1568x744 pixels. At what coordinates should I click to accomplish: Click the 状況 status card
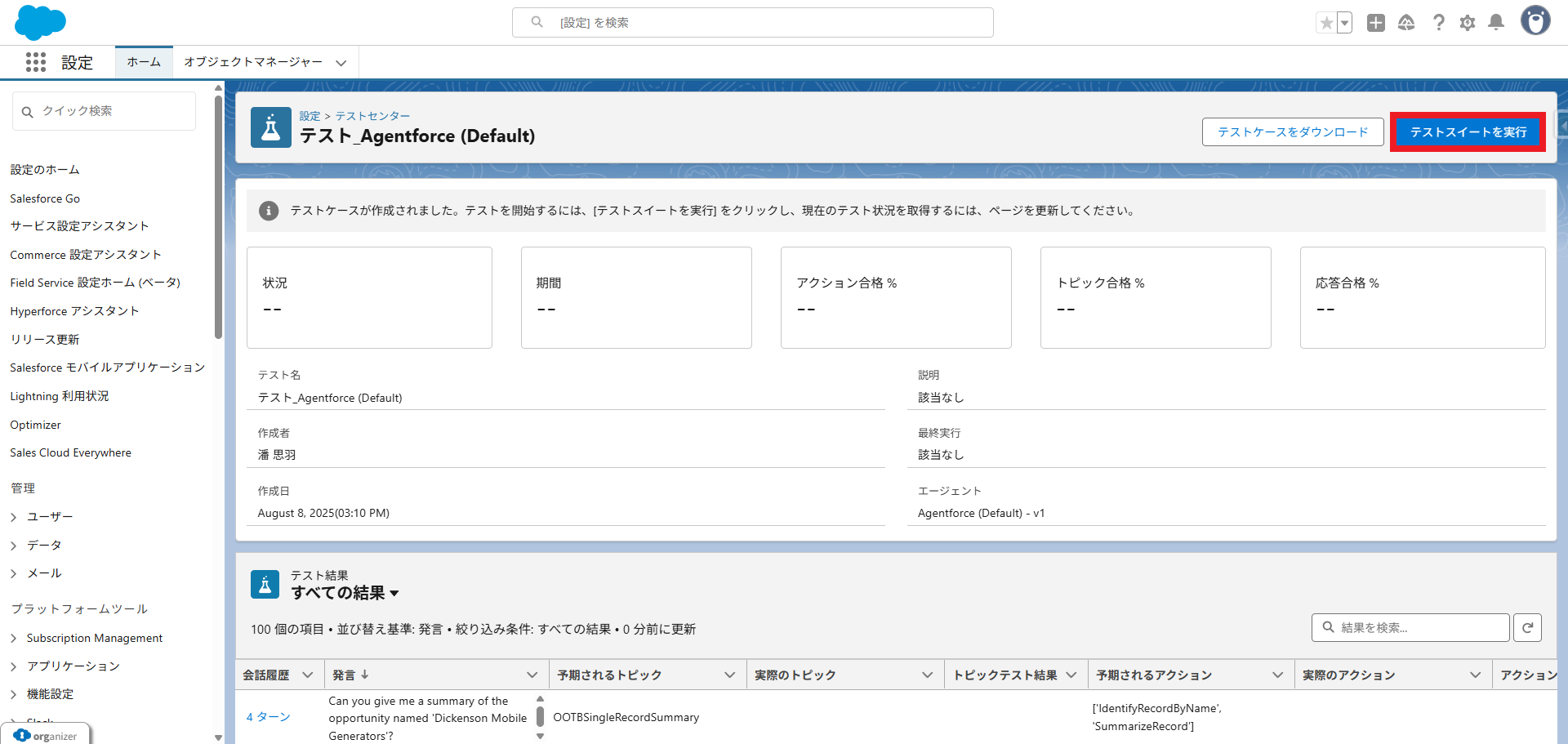tap(369, 297)
